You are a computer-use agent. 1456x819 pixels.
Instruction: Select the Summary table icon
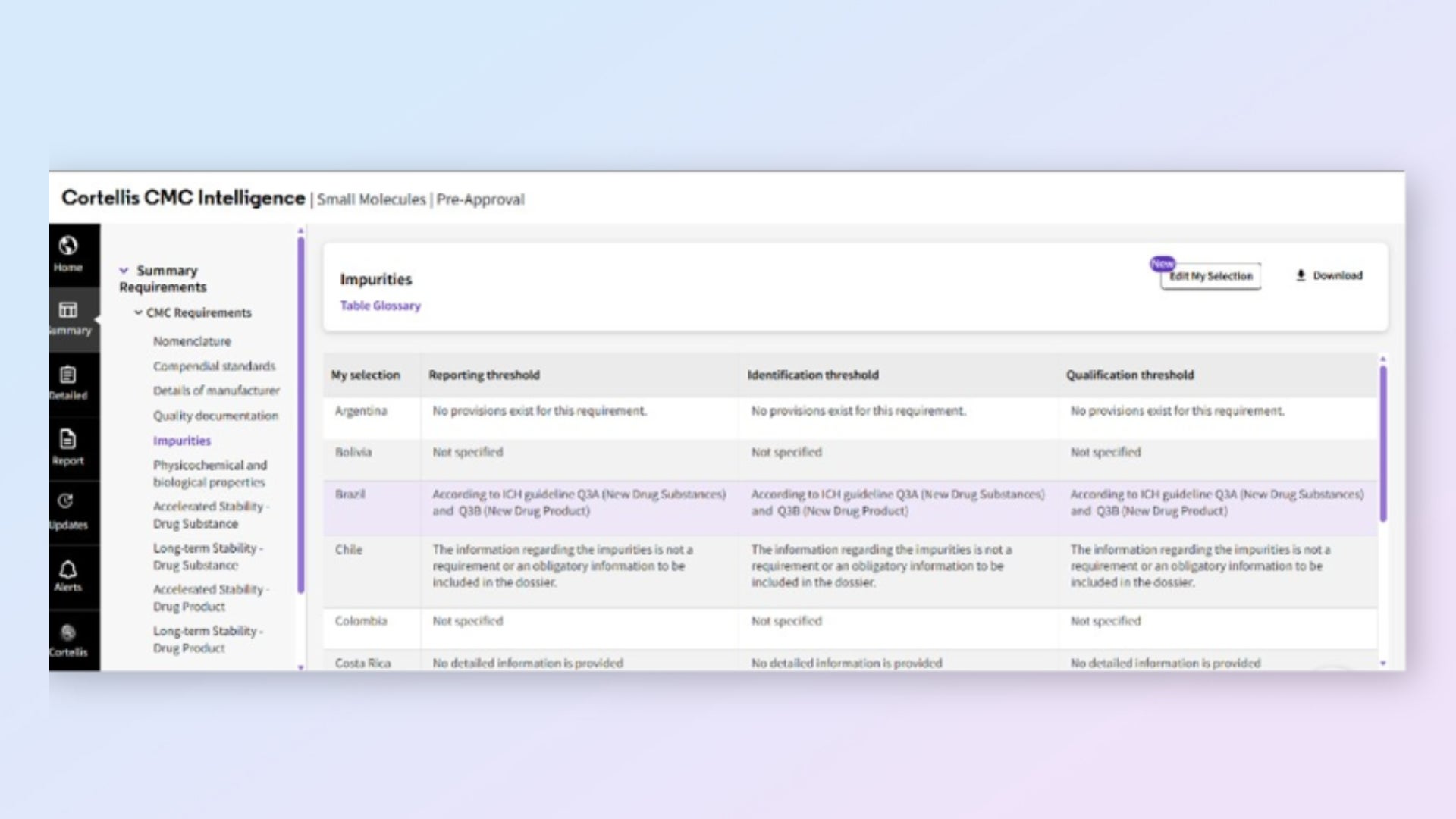click(x=68, y=310)
